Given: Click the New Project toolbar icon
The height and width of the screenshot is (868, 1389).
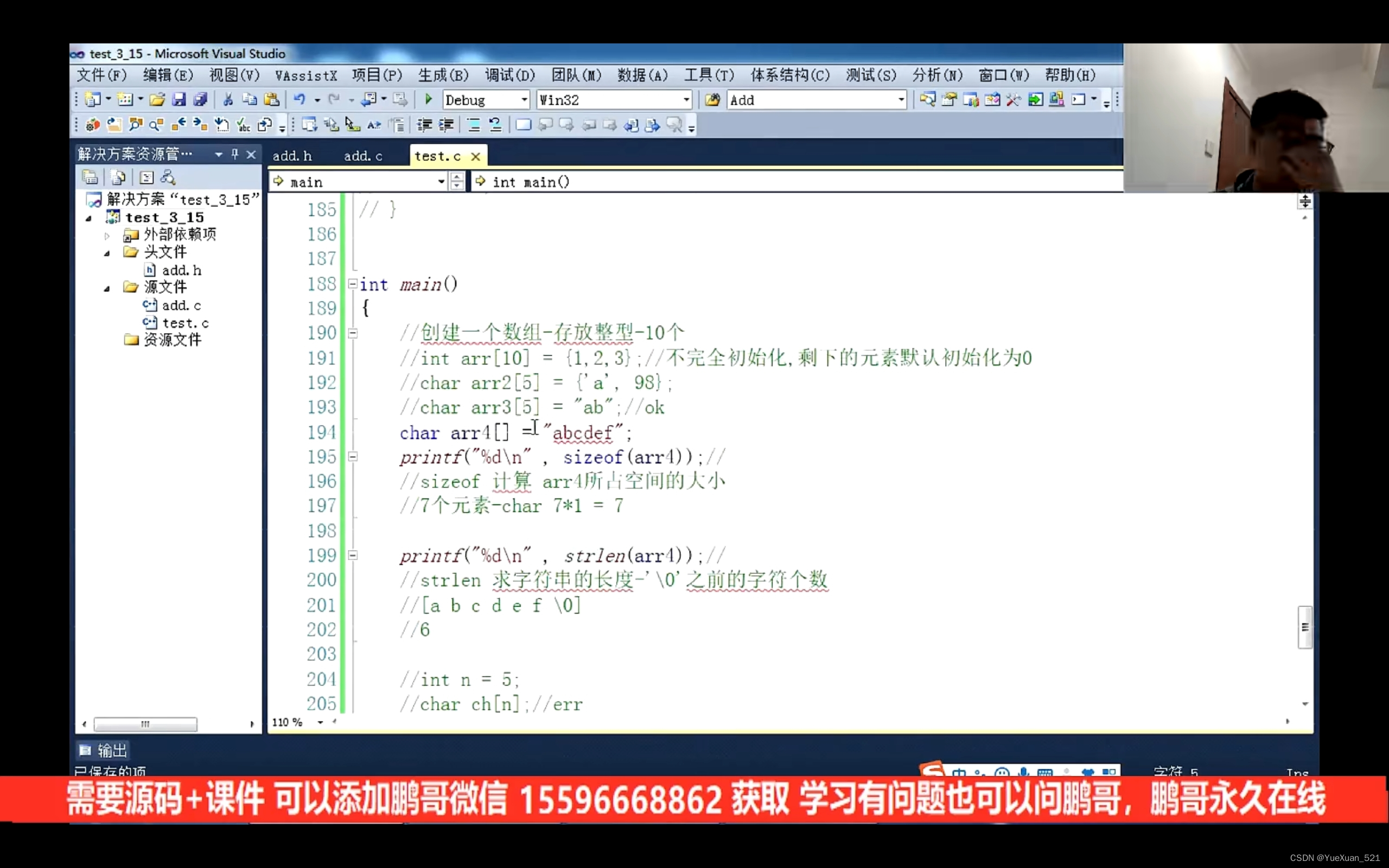Looking at the screenshot, I should pyautogui.click(x=92, y=100).
